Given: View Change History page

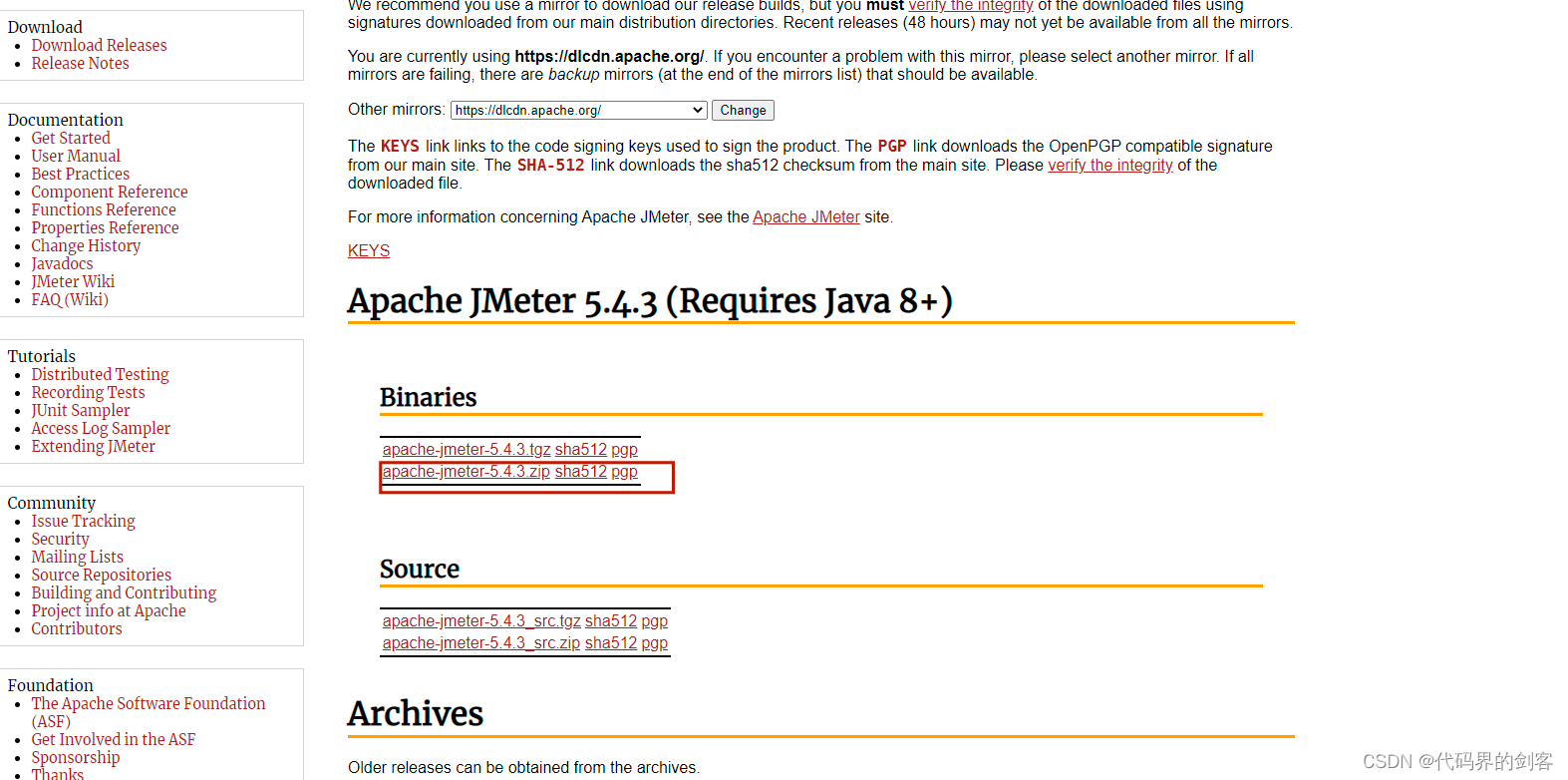Looking at the screenshot, I should (x=86, y=245).
